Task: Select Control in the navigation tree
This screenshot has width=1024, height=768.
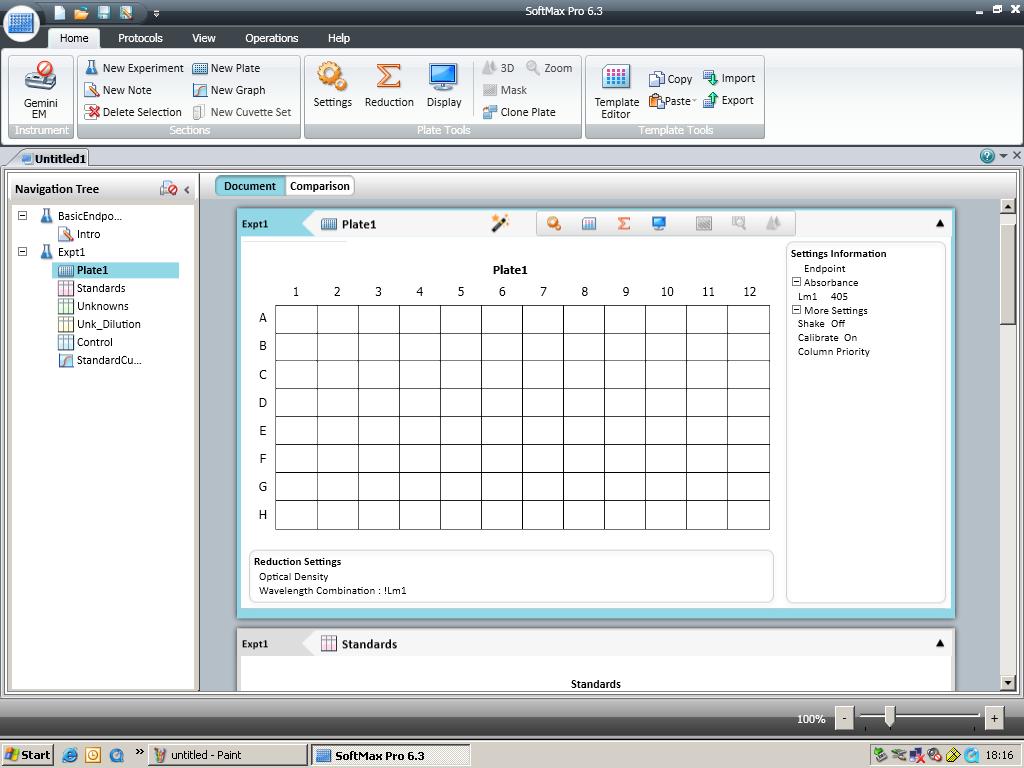Action: [86, 342]
